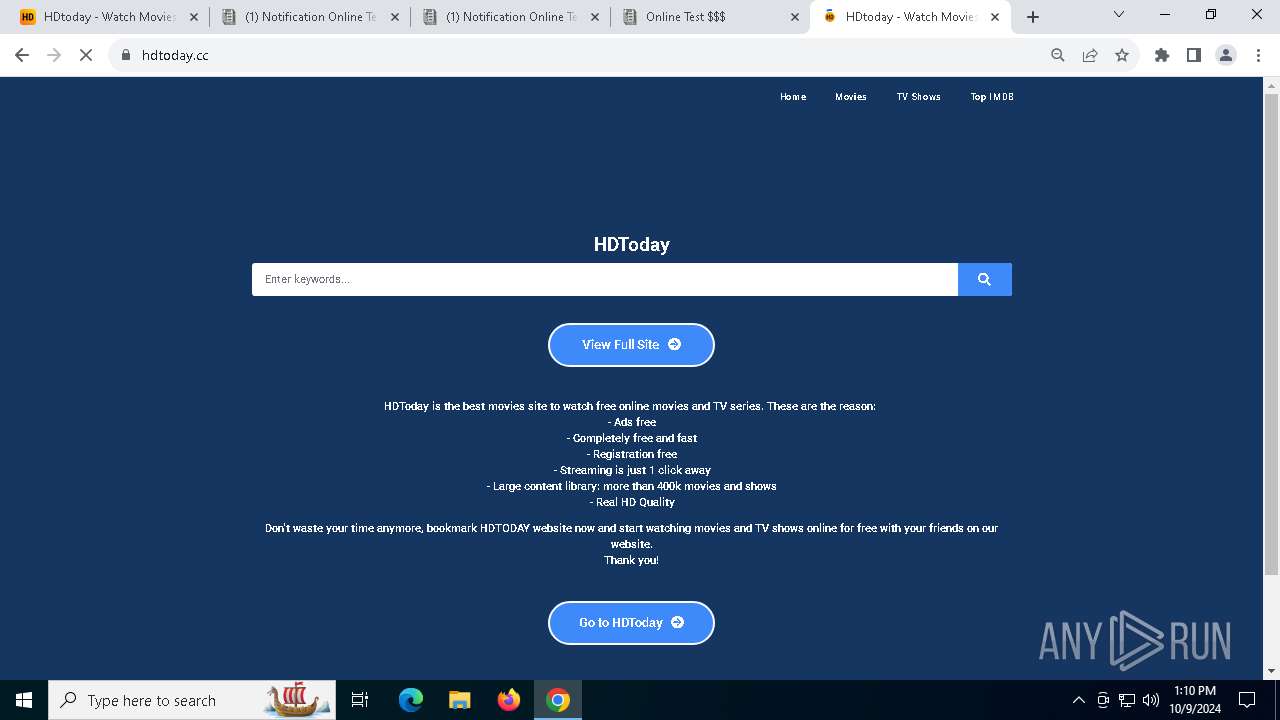This screenshot has width=1280, height=720.
Task: Show hidden tray icons chevron
Action: click(1078, 700)
